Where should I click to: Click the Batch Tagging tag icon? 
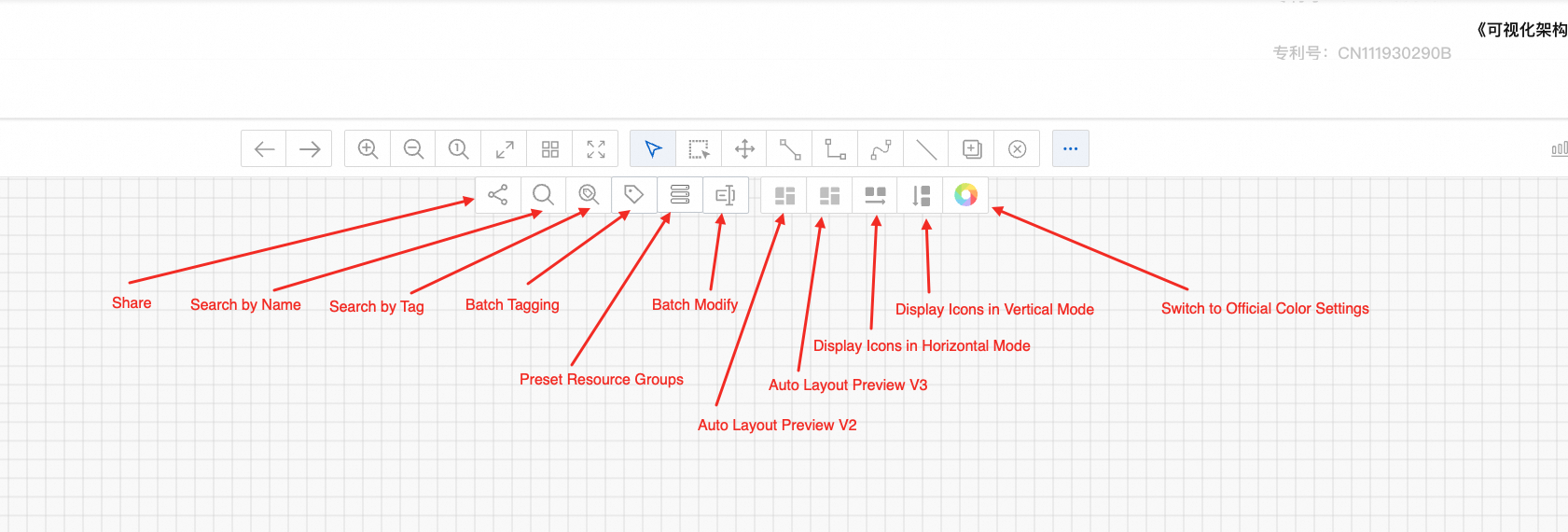point(634,194)
